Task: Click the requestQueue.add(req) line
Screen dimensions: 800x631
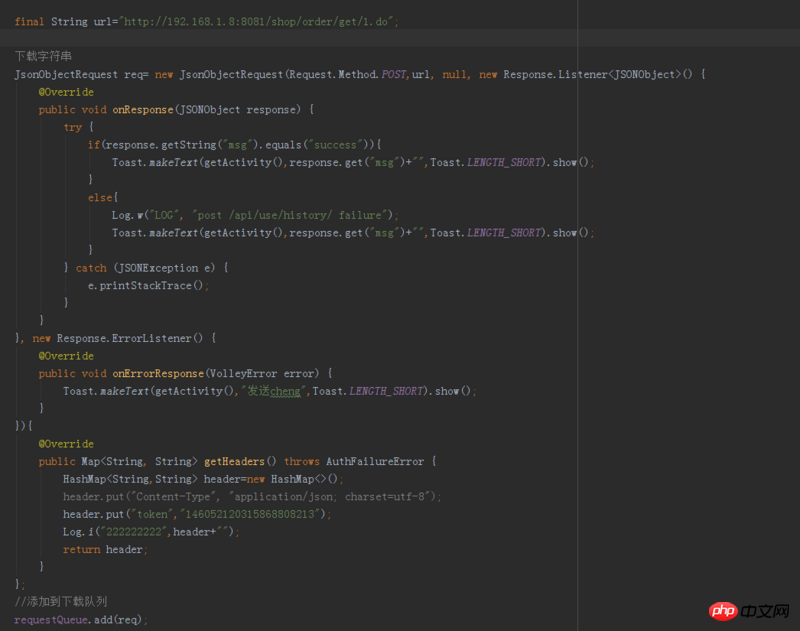Action: [x=80, y=619]
